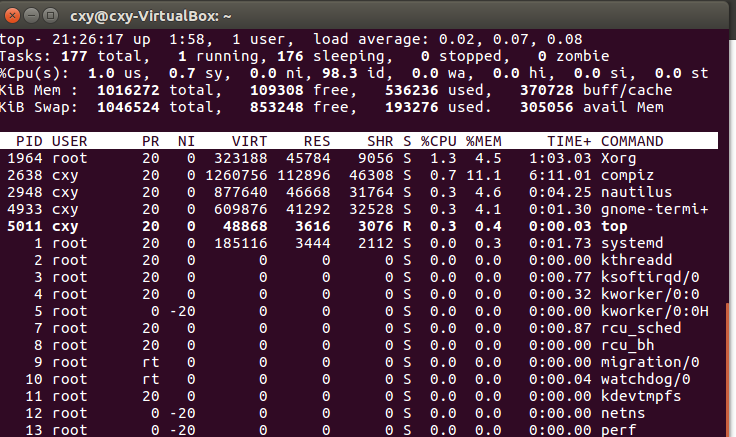Click the 1:03.03 TIME+ value for Xorg
Screen dimensions: 736x437
[x=560, y=158]
